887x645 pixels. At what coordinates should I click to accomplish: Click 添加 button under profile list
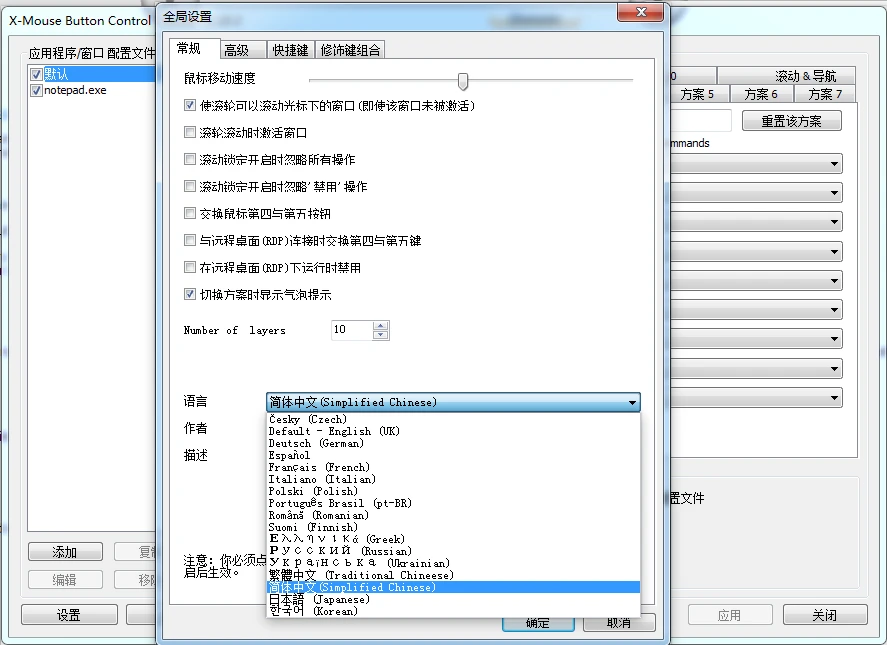[x=65, y=552]
